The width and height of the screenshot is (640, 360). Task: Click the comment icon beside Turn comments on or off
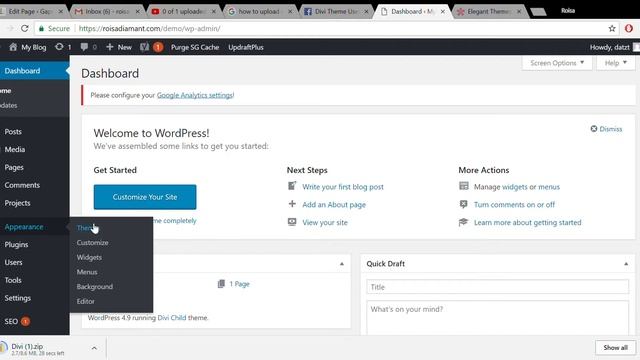point(464,204)
